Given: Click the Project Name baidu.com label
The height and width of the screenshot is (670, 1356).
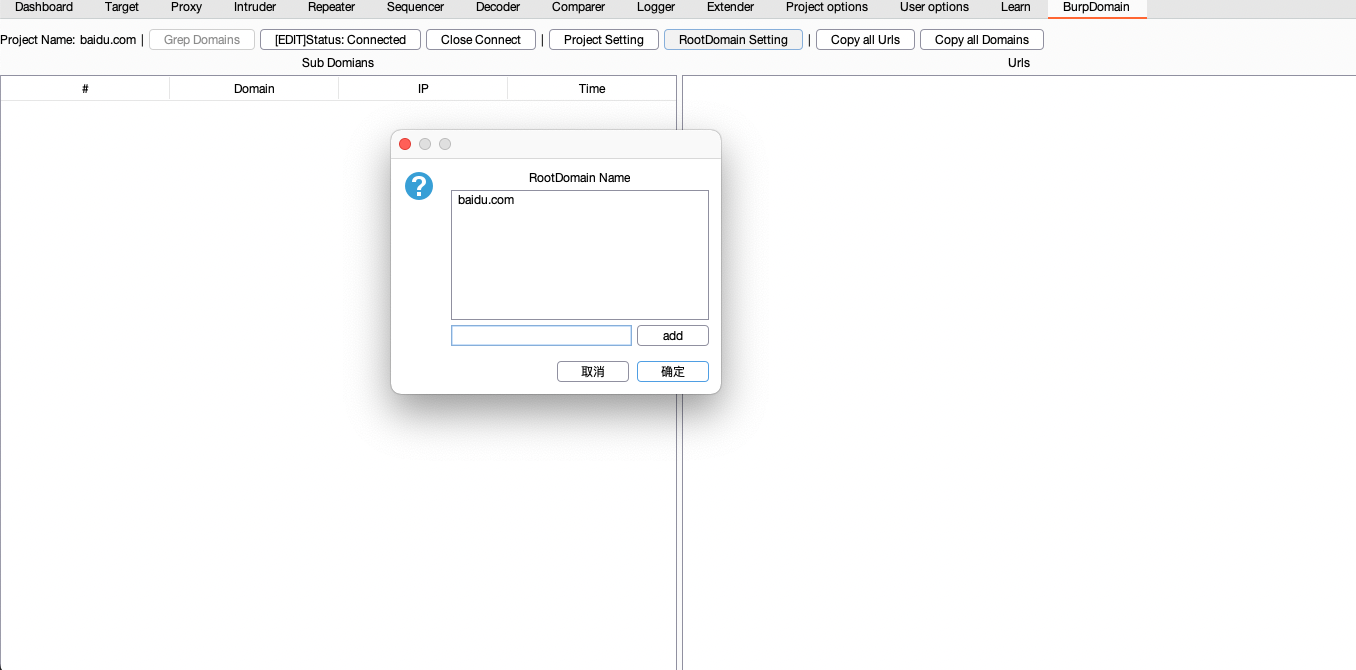Looking at the screenshot, I should pos(68,40).
